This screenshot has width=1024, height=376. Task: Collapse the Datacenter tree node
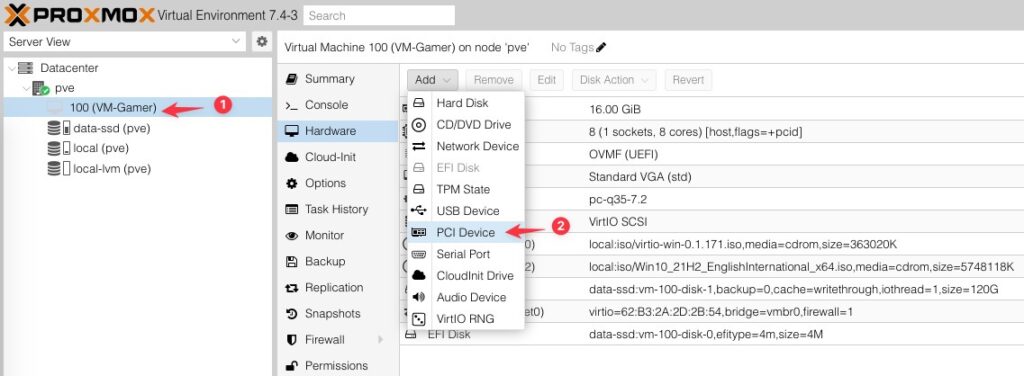(12, 68)
